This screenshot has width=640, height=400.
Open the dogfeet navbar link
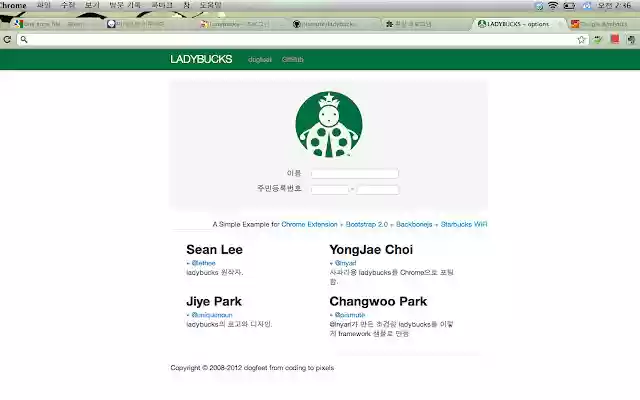[260, 60]
